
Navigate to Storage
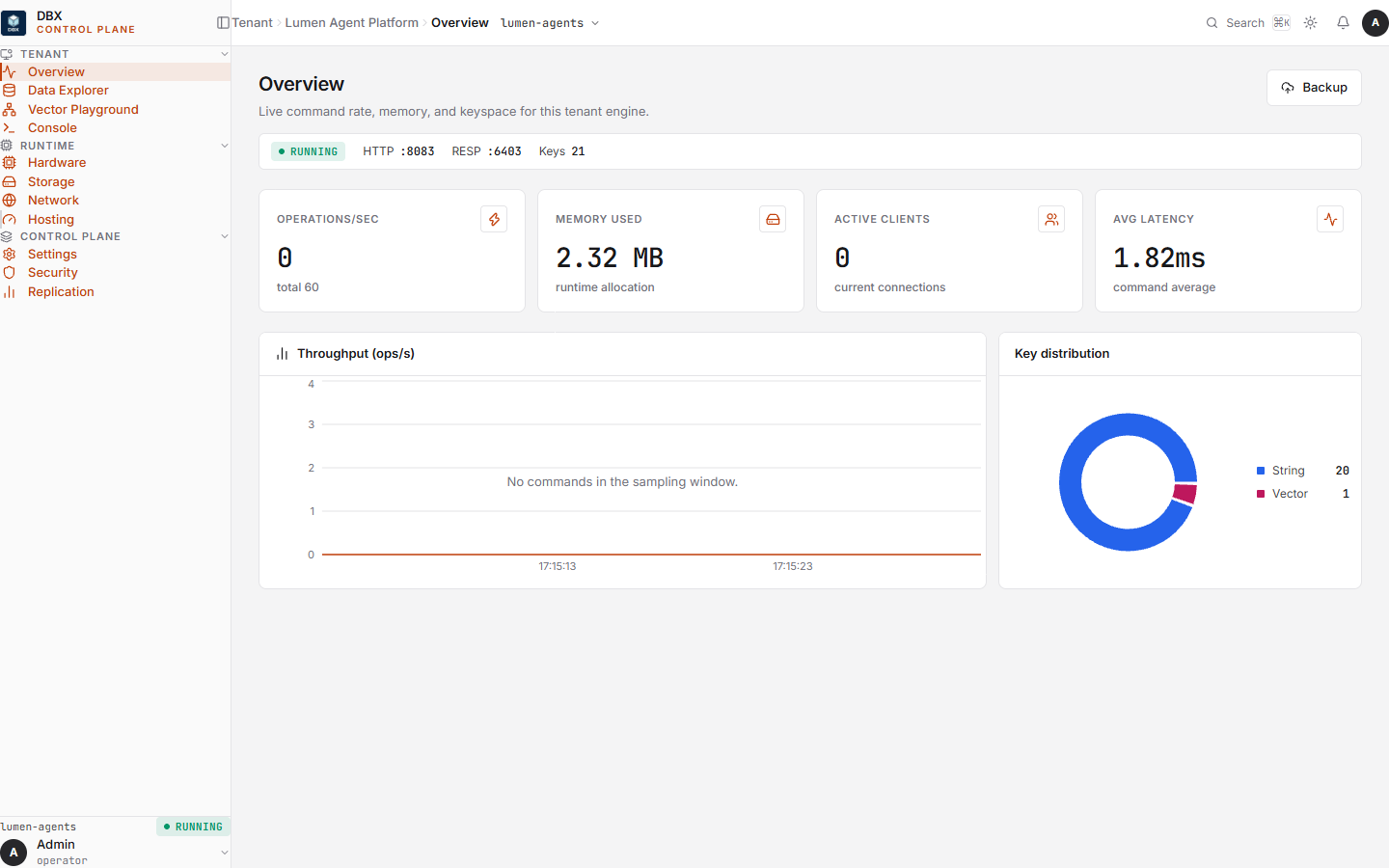pos(115,182)
